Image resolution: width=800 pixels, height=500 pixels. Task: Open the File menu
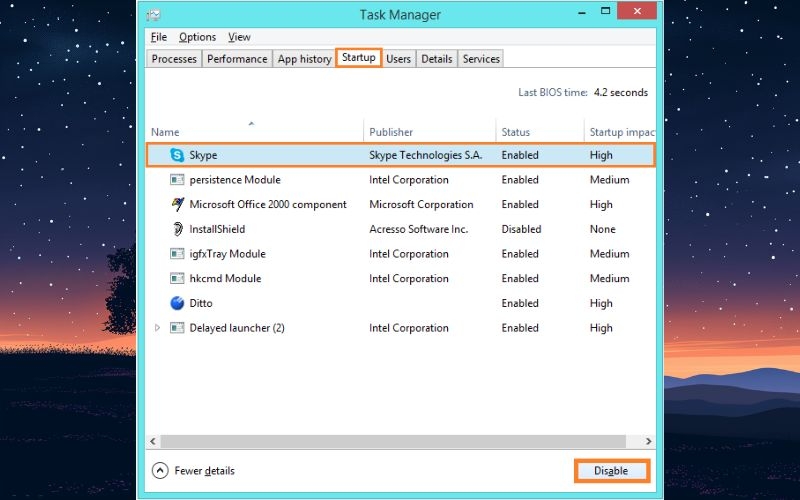(x=159, y=37)
